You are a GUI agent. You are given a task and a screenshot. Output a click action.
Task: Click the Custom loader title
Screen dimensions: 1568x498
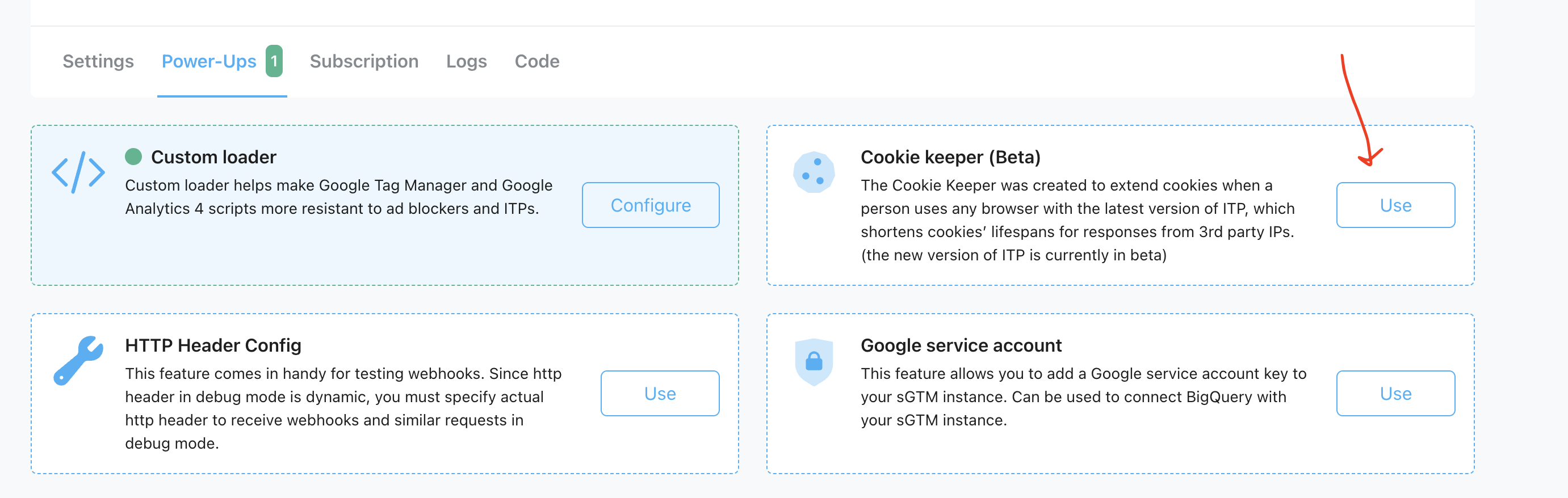pyautogui.click(x=213, y=158)
